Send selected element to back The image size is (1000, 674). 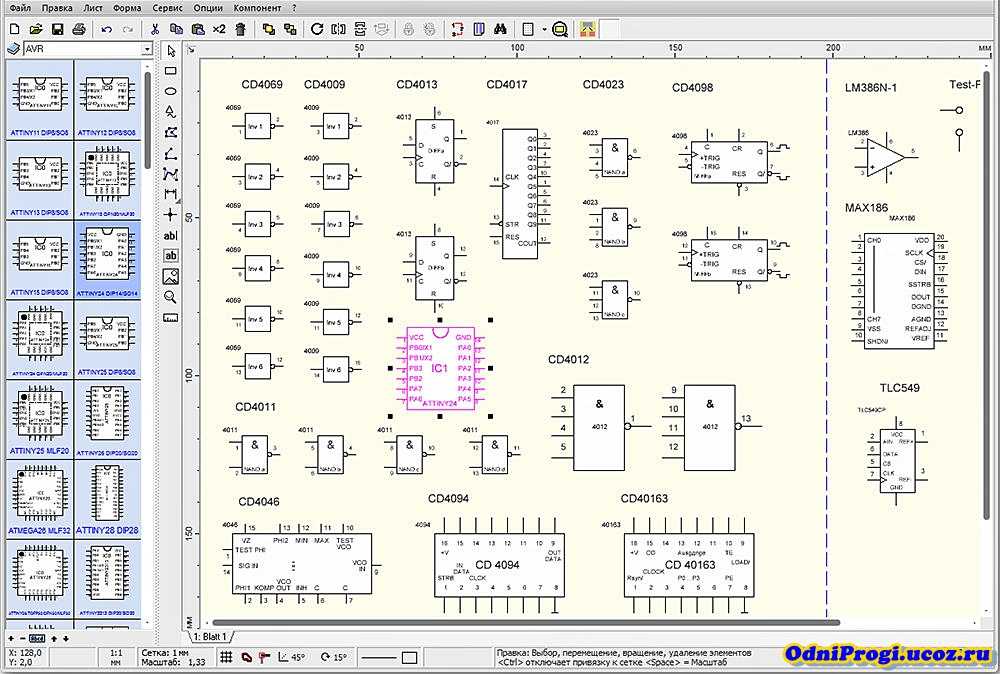[290, 29]
